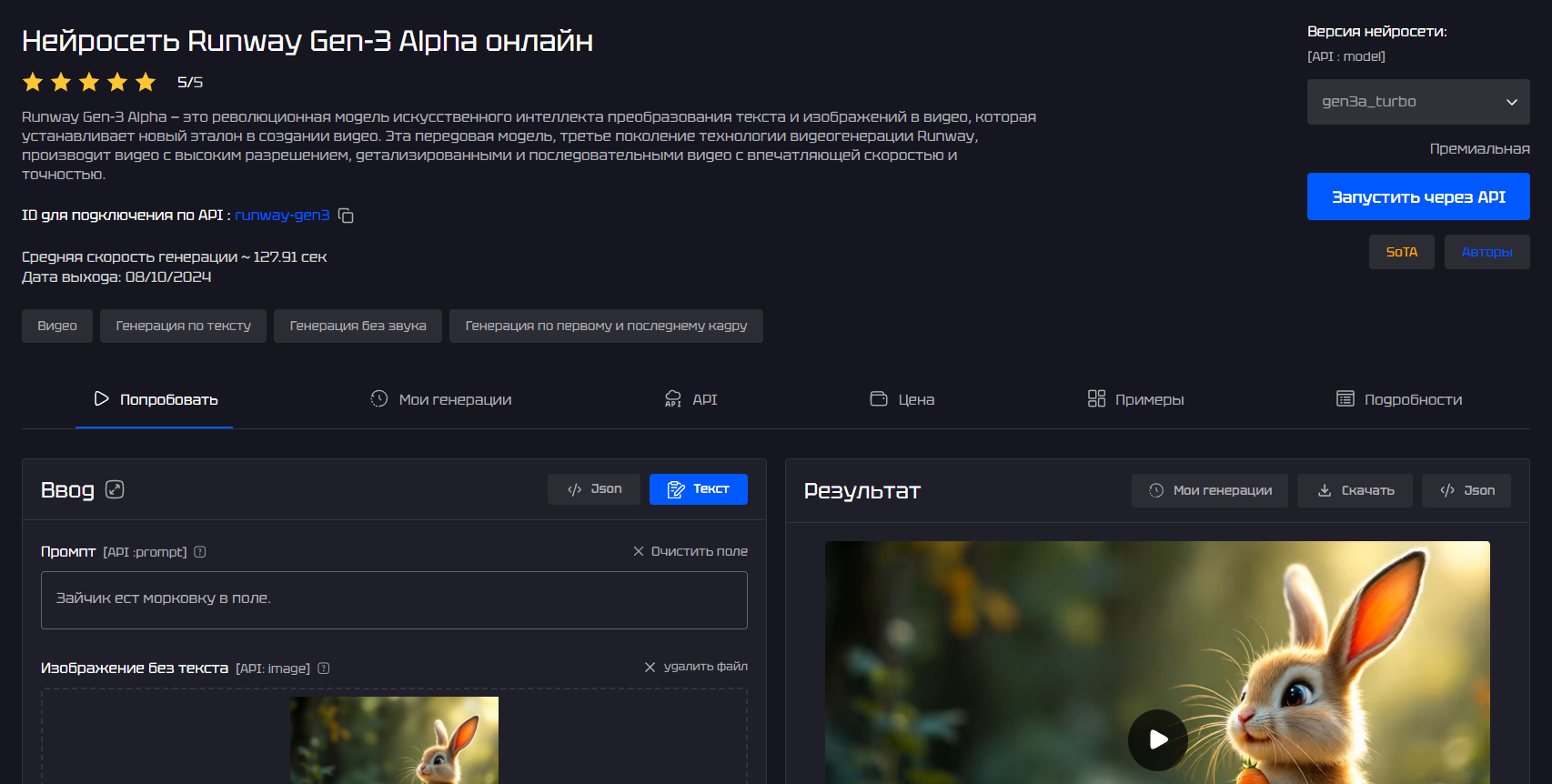The height and width of the screenshot is (784, 1552).
Task: Remove uploaded image via удалить файл
Action: (x=696, y=667)
